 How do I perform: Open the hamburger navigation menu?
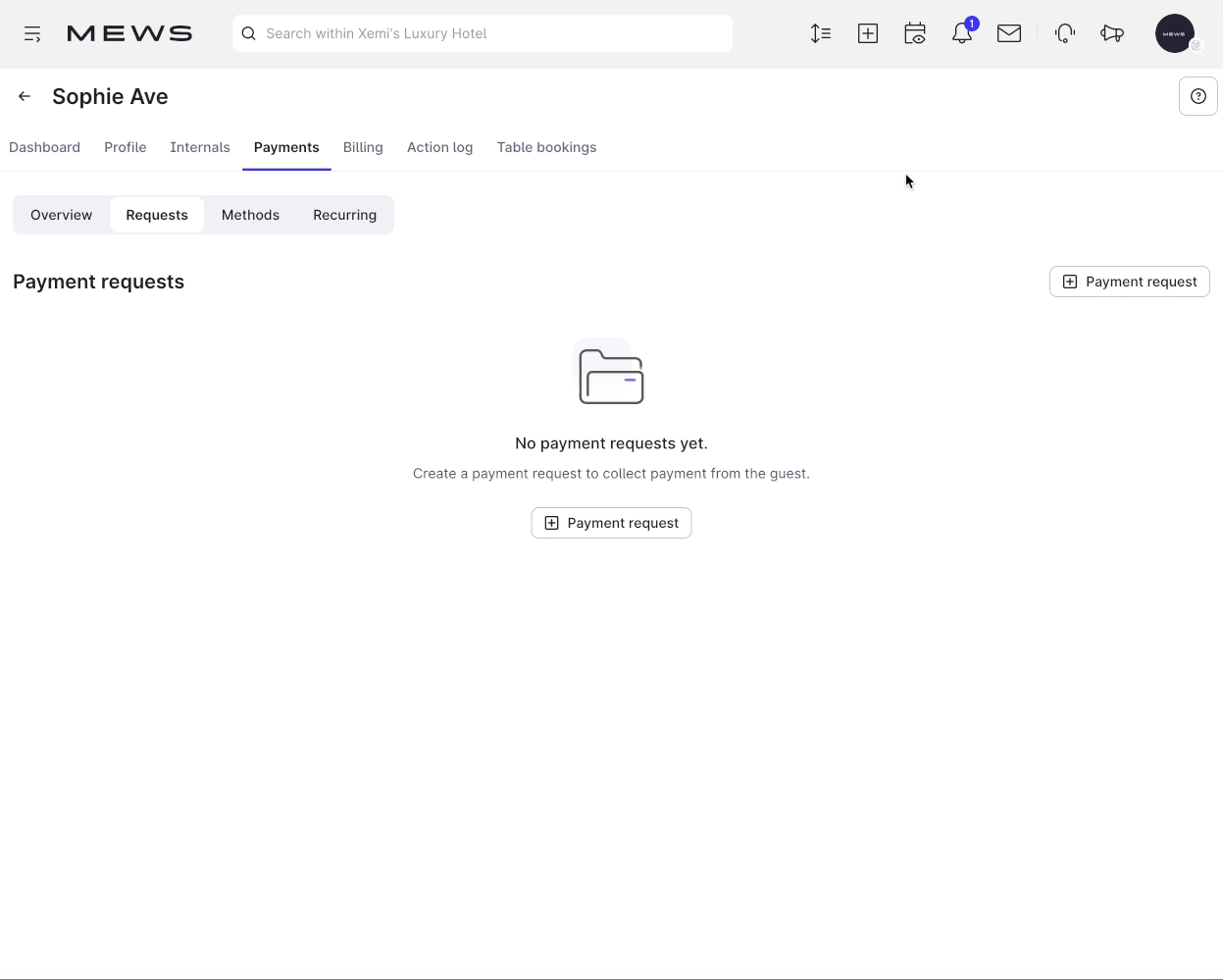coord(32,34)
